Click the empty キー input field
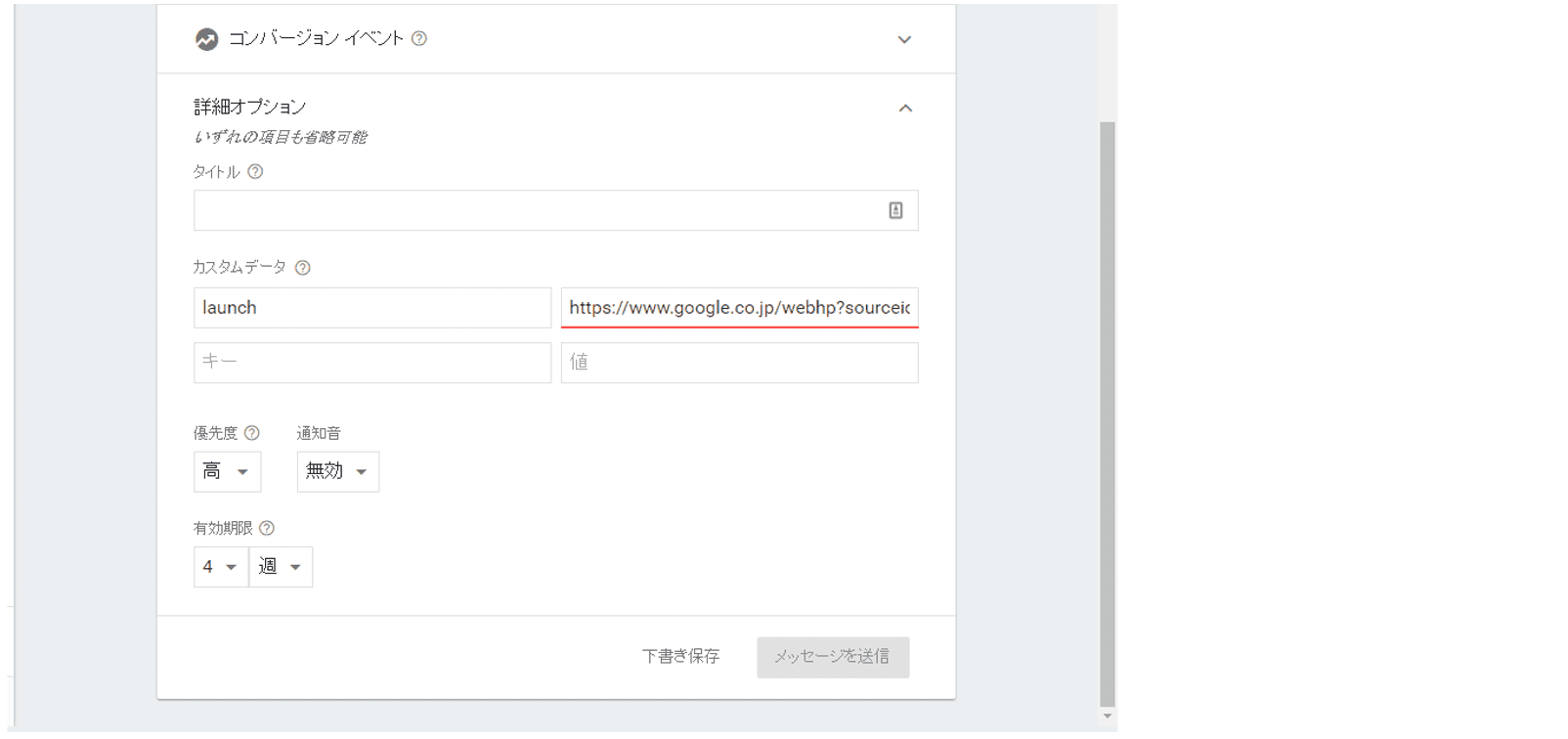This screenshot has width=1568, height=739. pos(371,363)
